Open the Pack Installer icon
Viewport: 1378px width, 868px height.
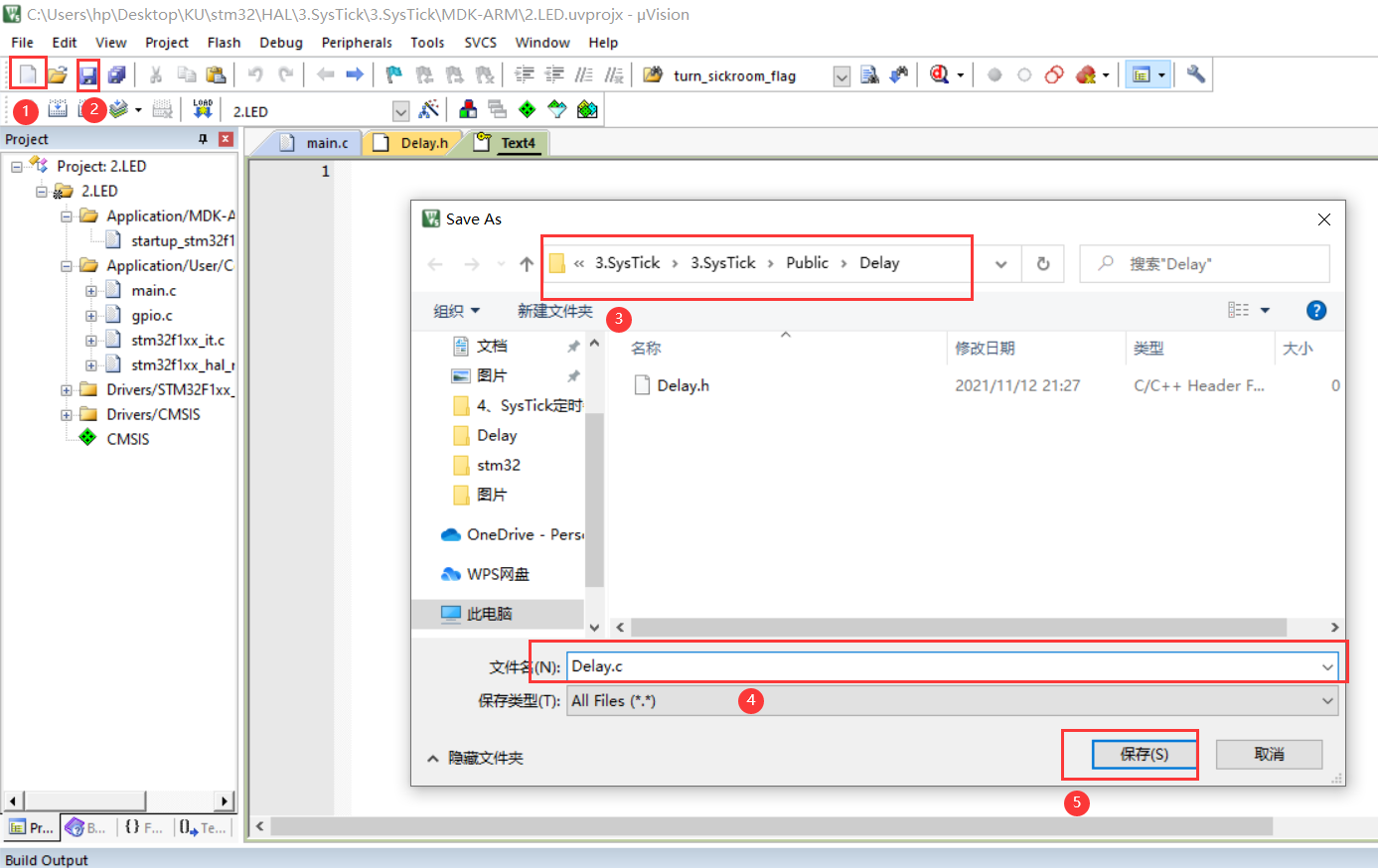588,109
